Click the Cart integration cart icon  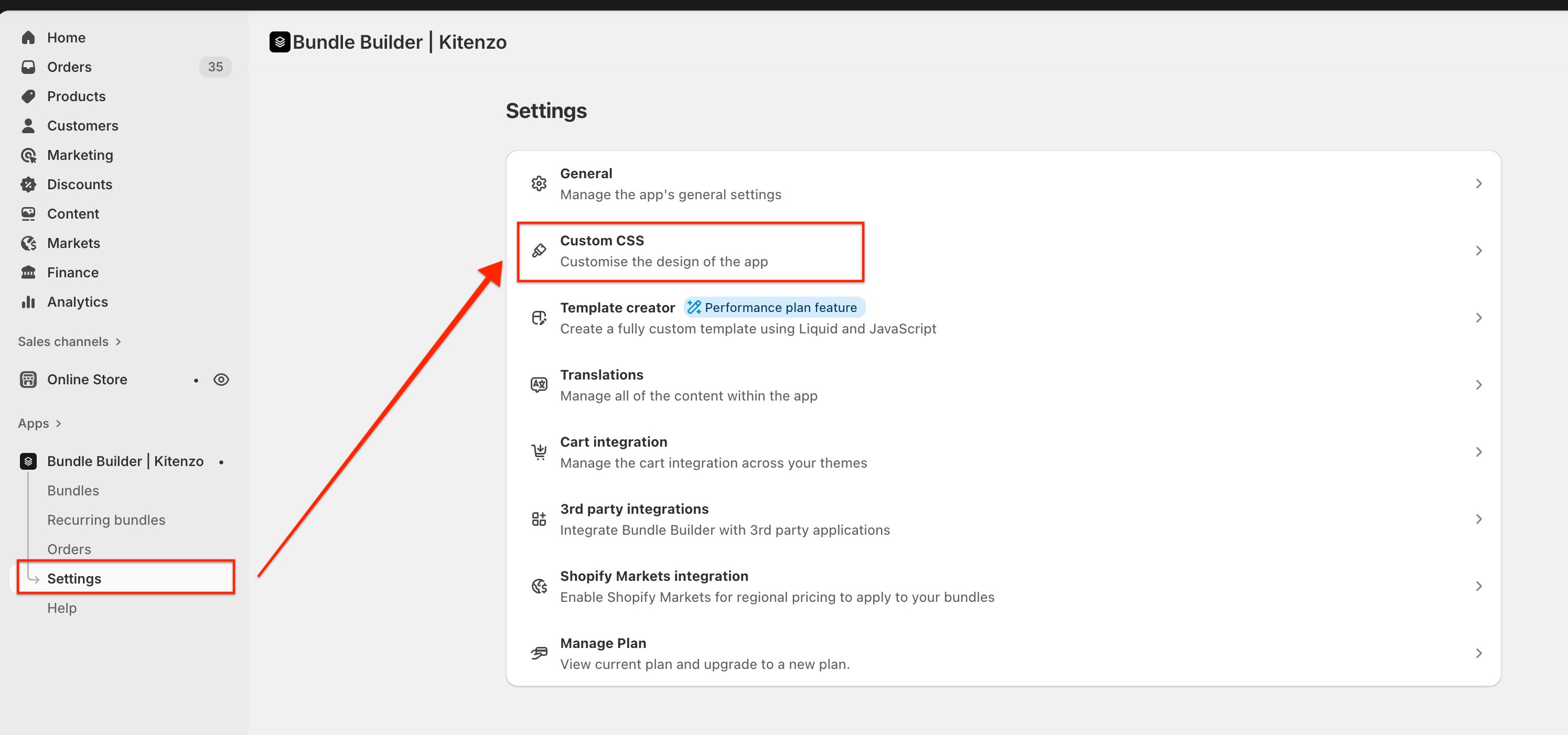click(x=539, y=451)
